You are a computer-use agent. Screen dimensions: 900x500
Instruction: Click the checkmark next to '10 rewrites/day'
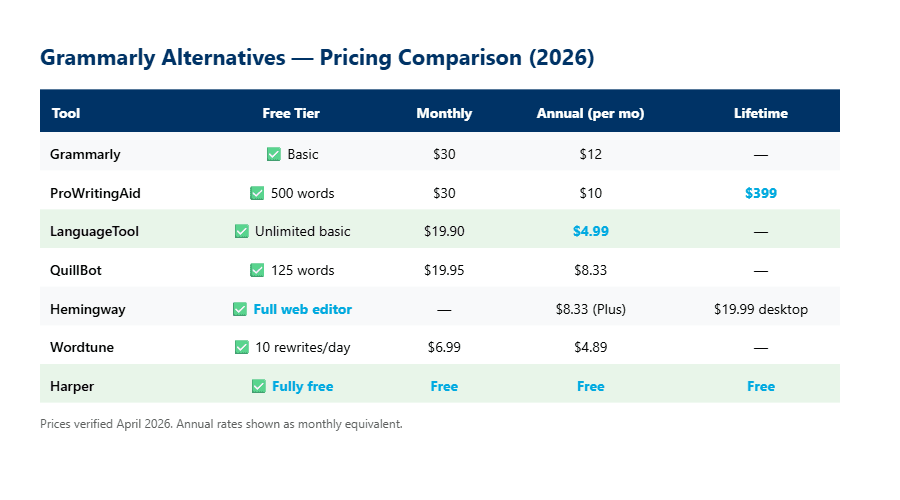[241, 347]
